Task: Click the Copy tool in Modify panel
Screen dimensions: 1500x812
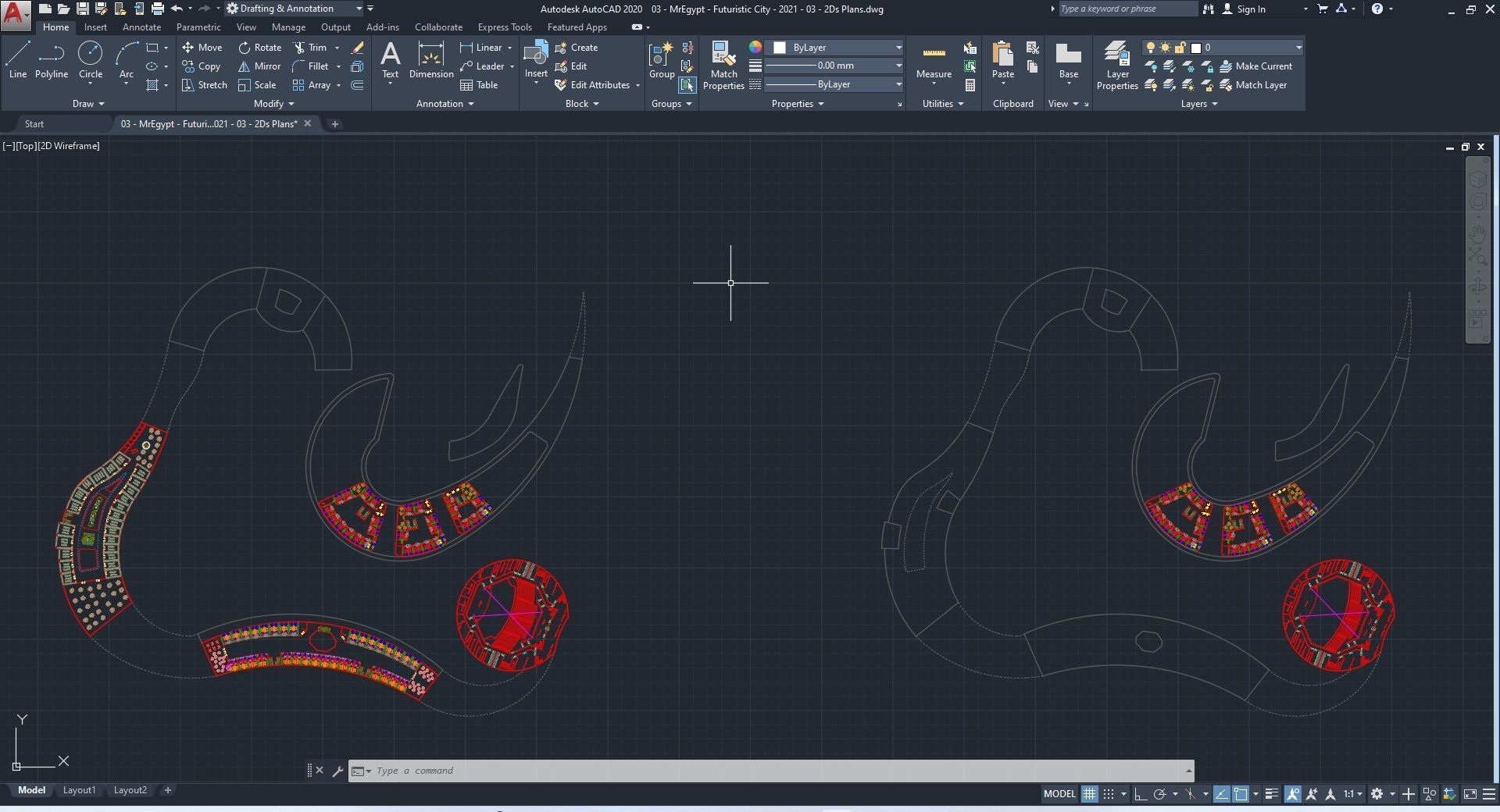Action: click(x=202, y=66)
